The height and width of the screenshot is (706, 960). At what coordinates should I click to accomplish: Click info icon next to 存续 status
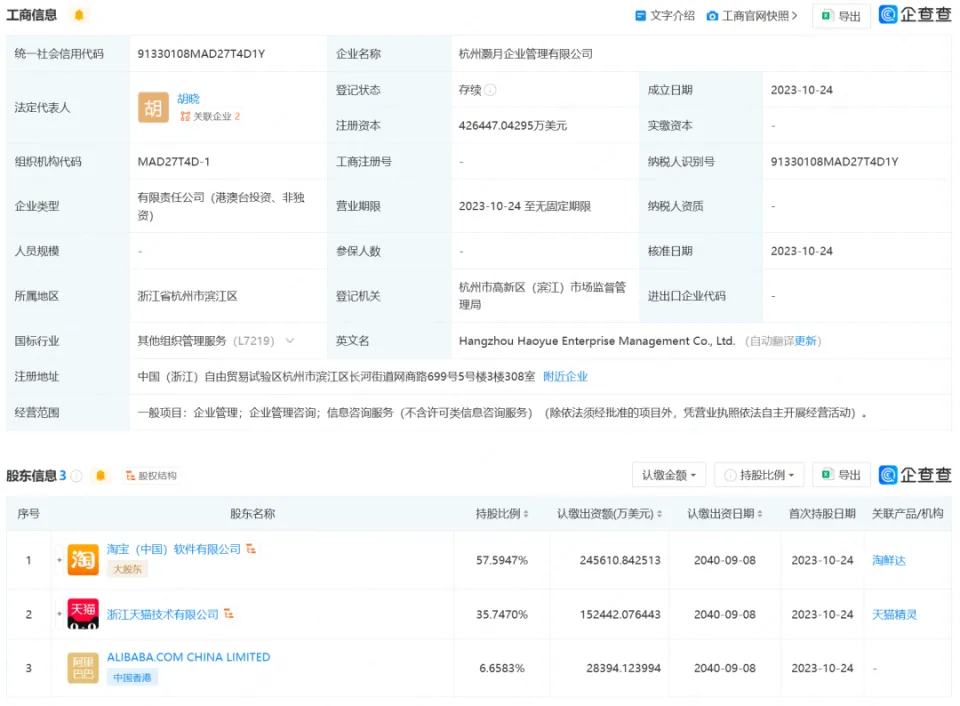pos(490,90)
